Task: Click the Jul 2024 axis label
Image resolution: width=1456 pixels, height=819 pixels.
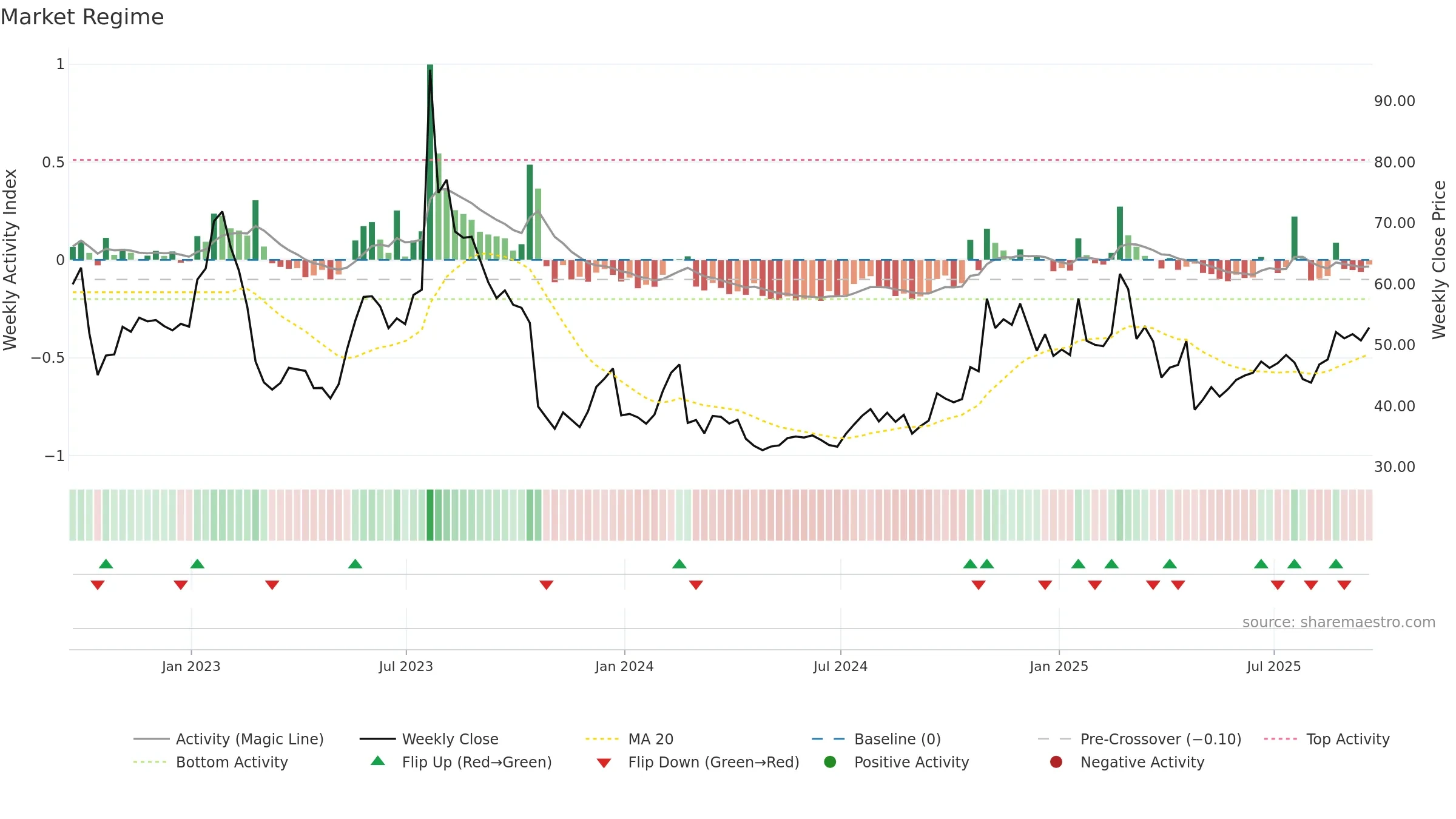Action: [840, 667]
